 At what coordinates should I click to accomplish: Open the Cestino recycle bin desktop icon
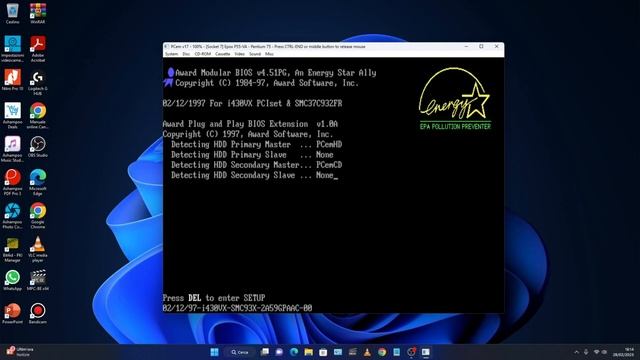(13, 13)
